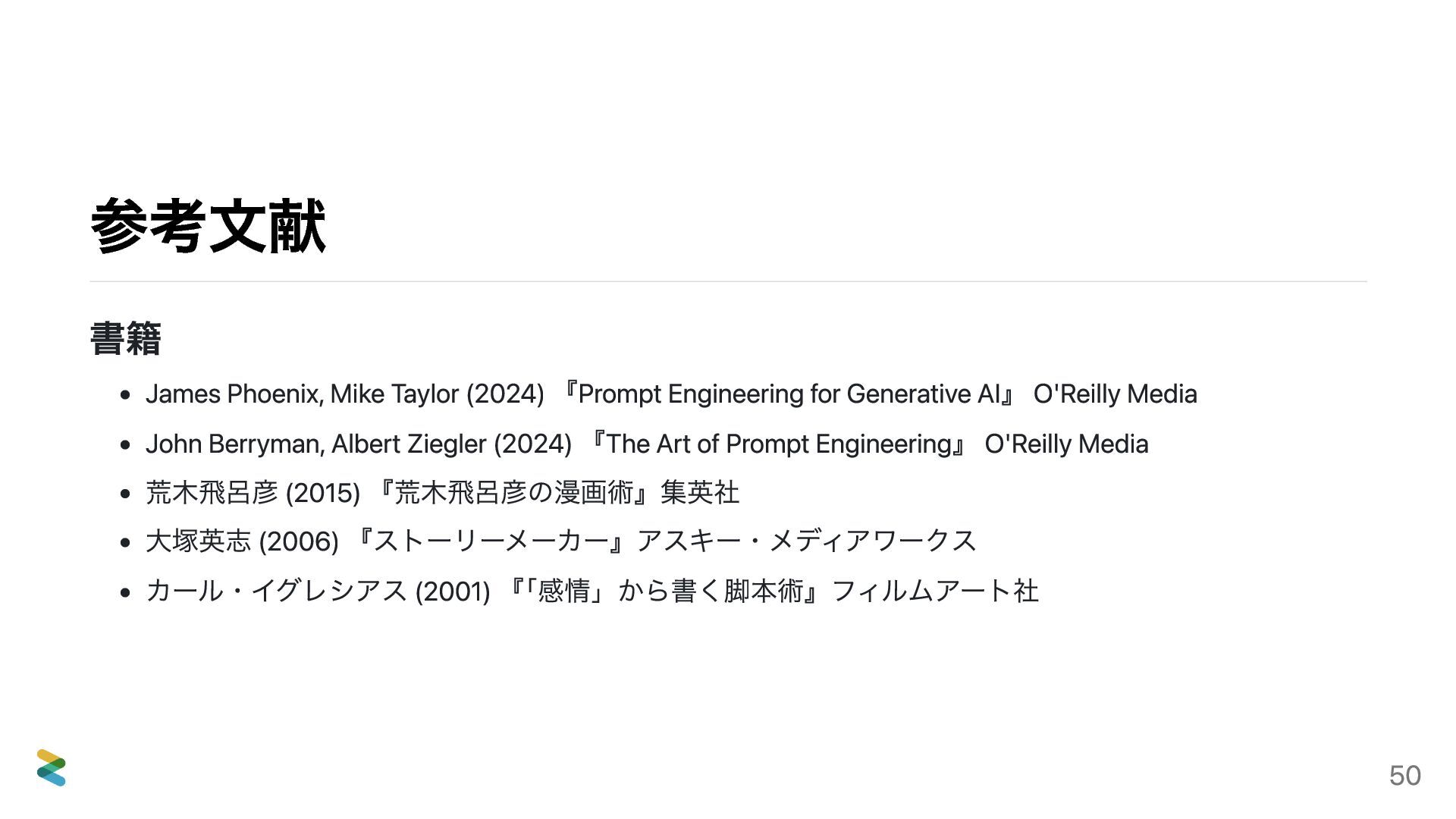Click the colorful logo icon at bottom left
This screenshot has height=819, width=1456.
pos(52,767)
